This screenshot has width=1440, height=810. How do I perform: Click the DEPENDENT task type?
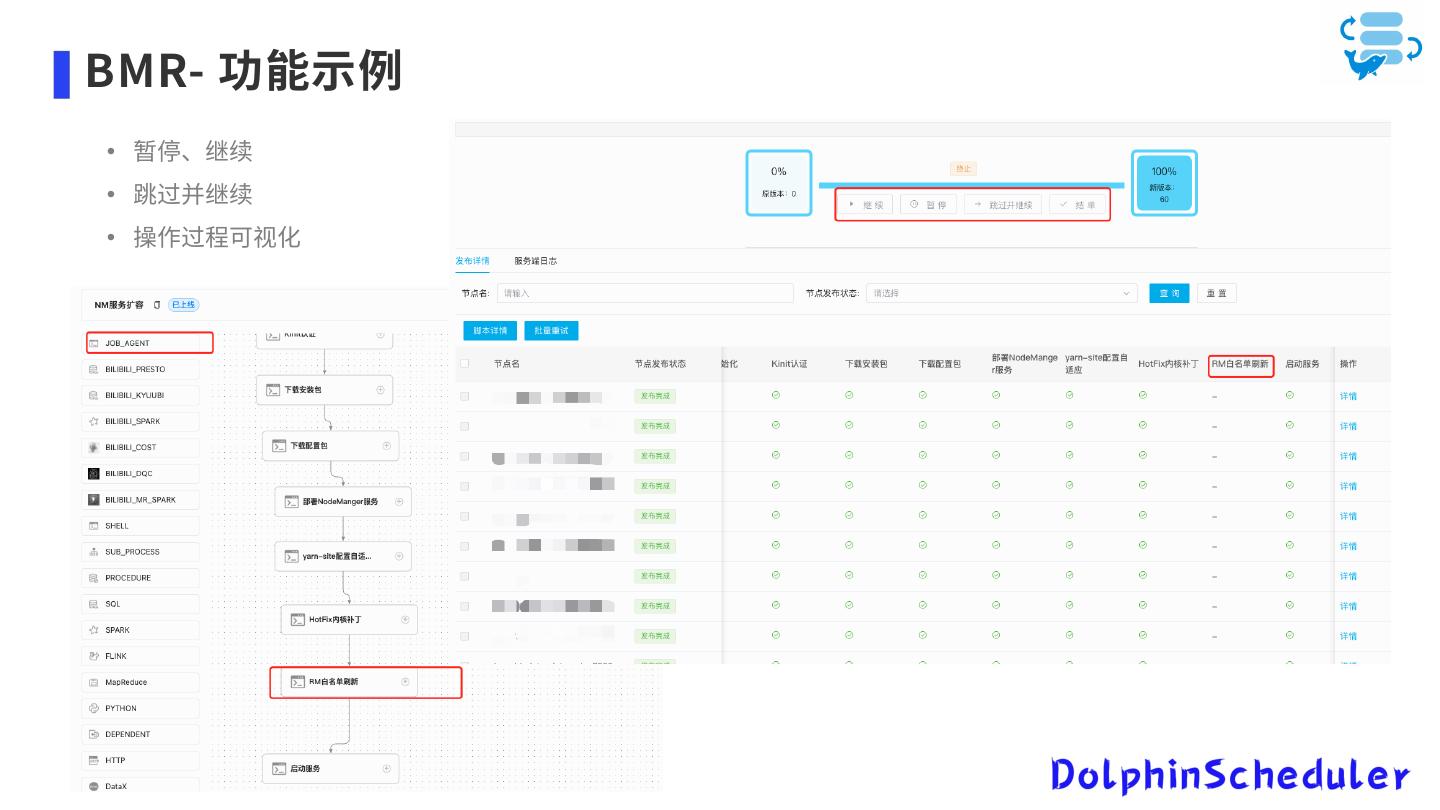(140, 734)
